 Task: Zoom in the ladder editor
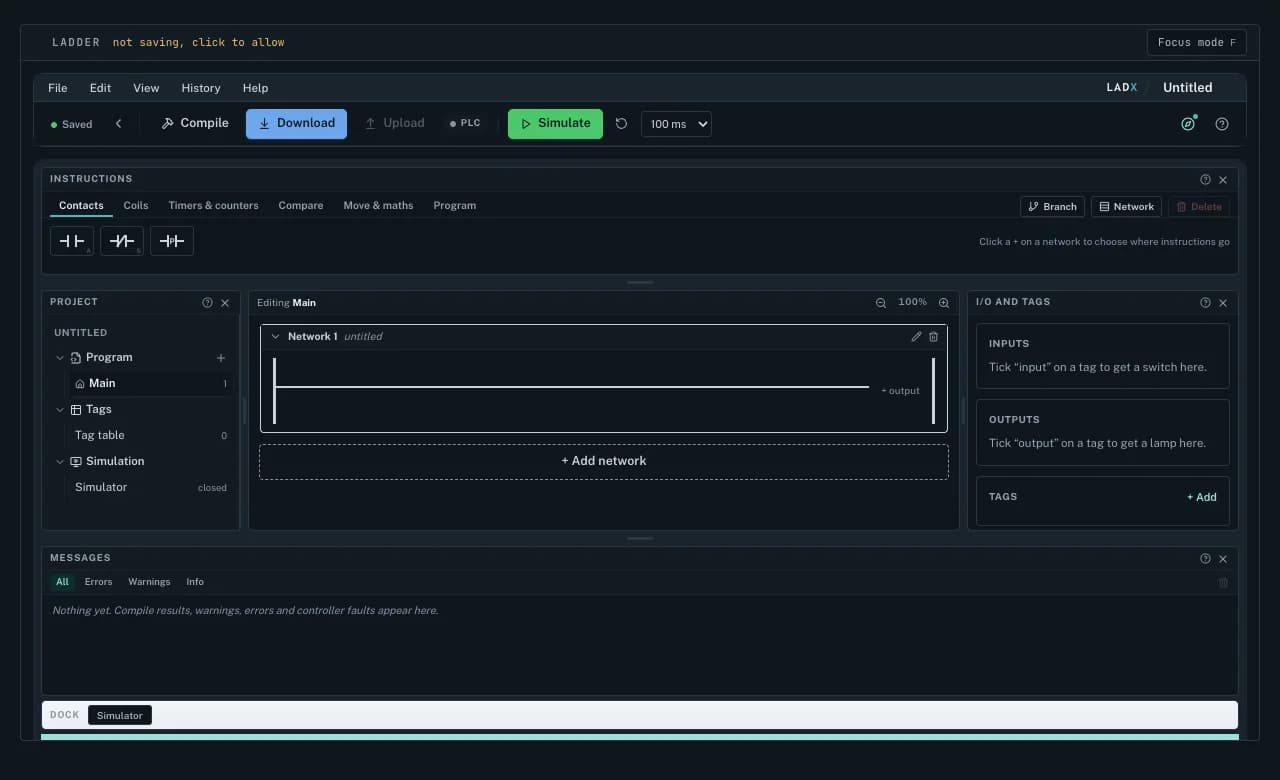[x=944, y=303]
